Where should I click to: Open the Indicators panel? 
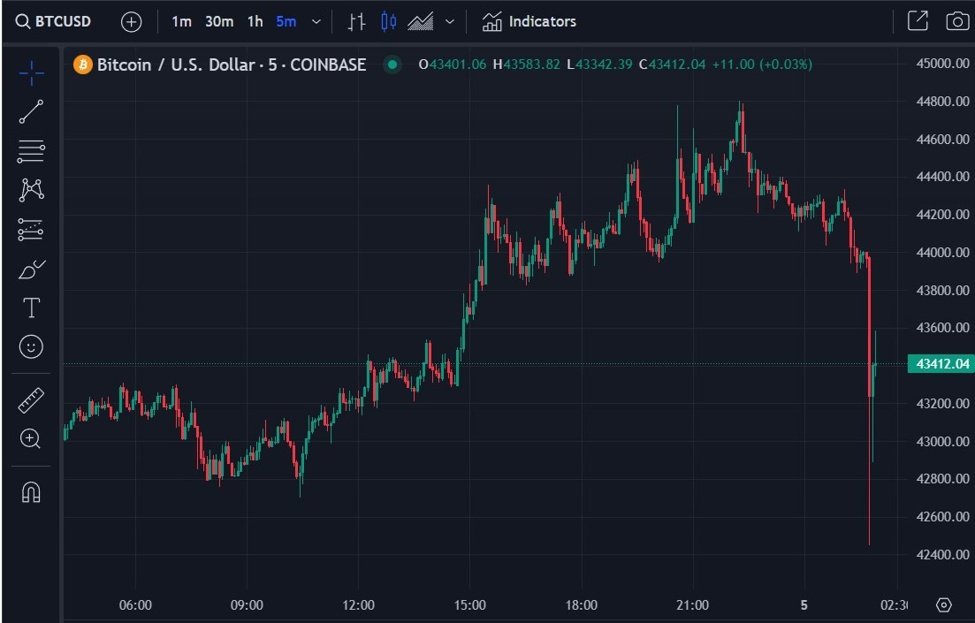[x=529, y=22]
